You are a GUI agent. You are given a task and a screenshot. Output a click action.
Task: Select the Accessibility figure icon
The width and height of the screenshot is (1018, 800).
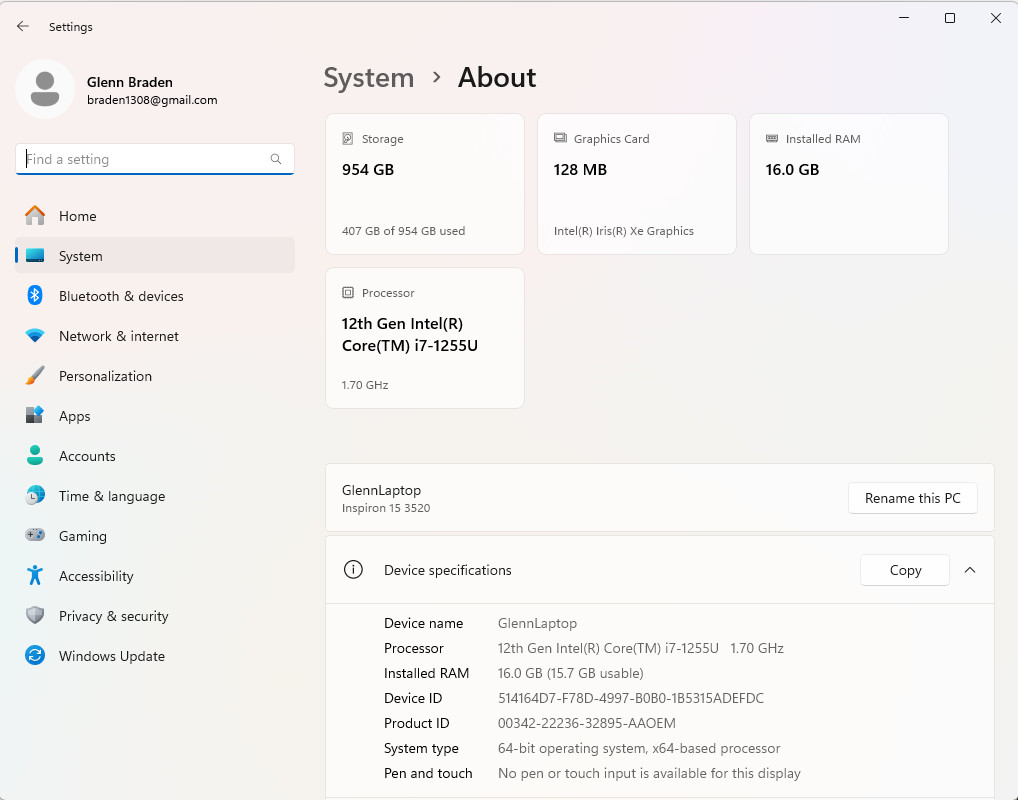[35, 576]
